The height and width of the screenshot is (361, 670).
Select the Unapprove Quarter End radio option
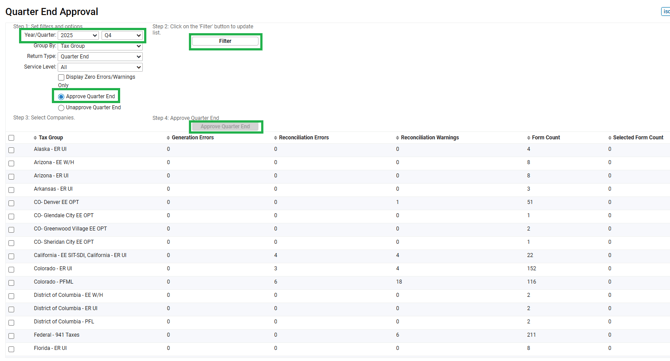[x=61, y=108]
